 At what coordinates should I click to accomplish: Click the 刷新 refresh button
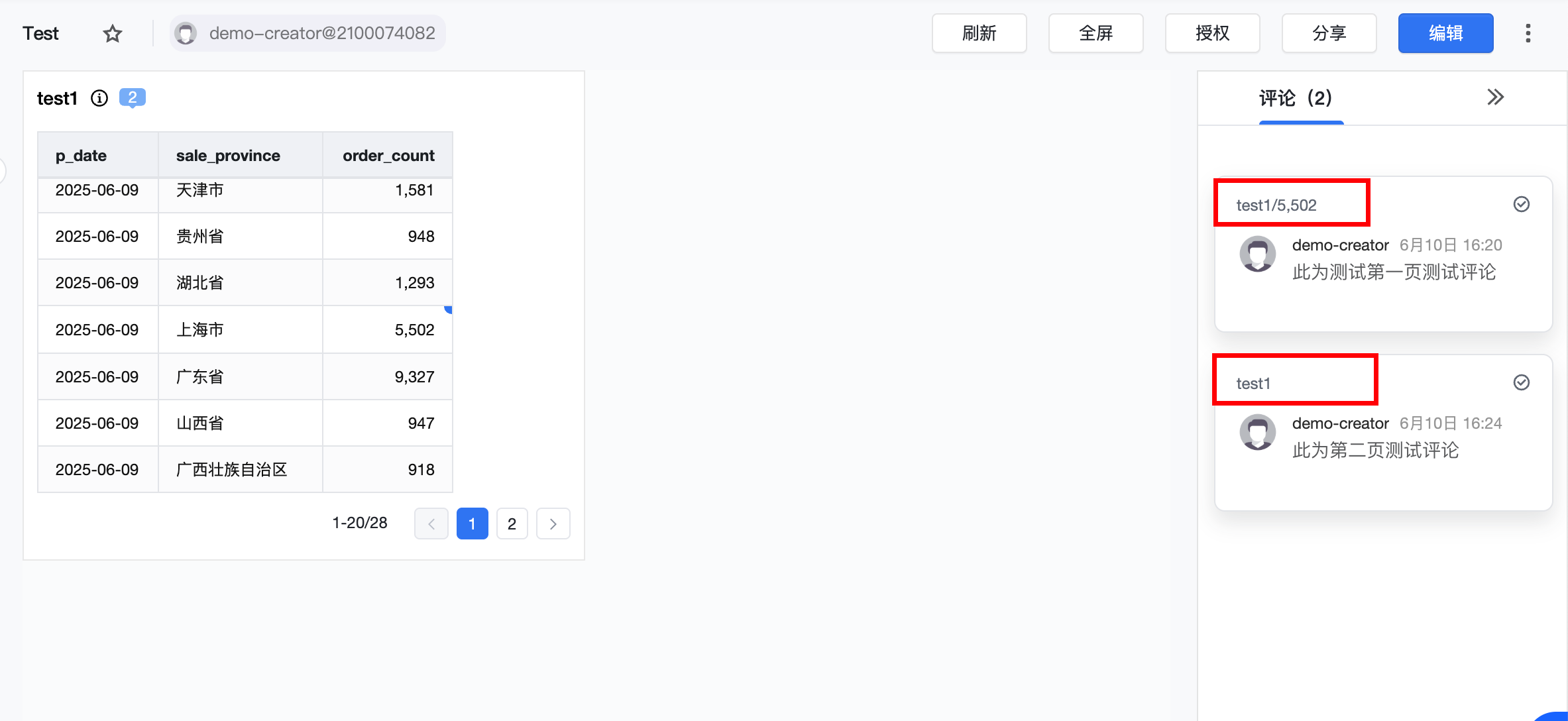coord(980,33)
